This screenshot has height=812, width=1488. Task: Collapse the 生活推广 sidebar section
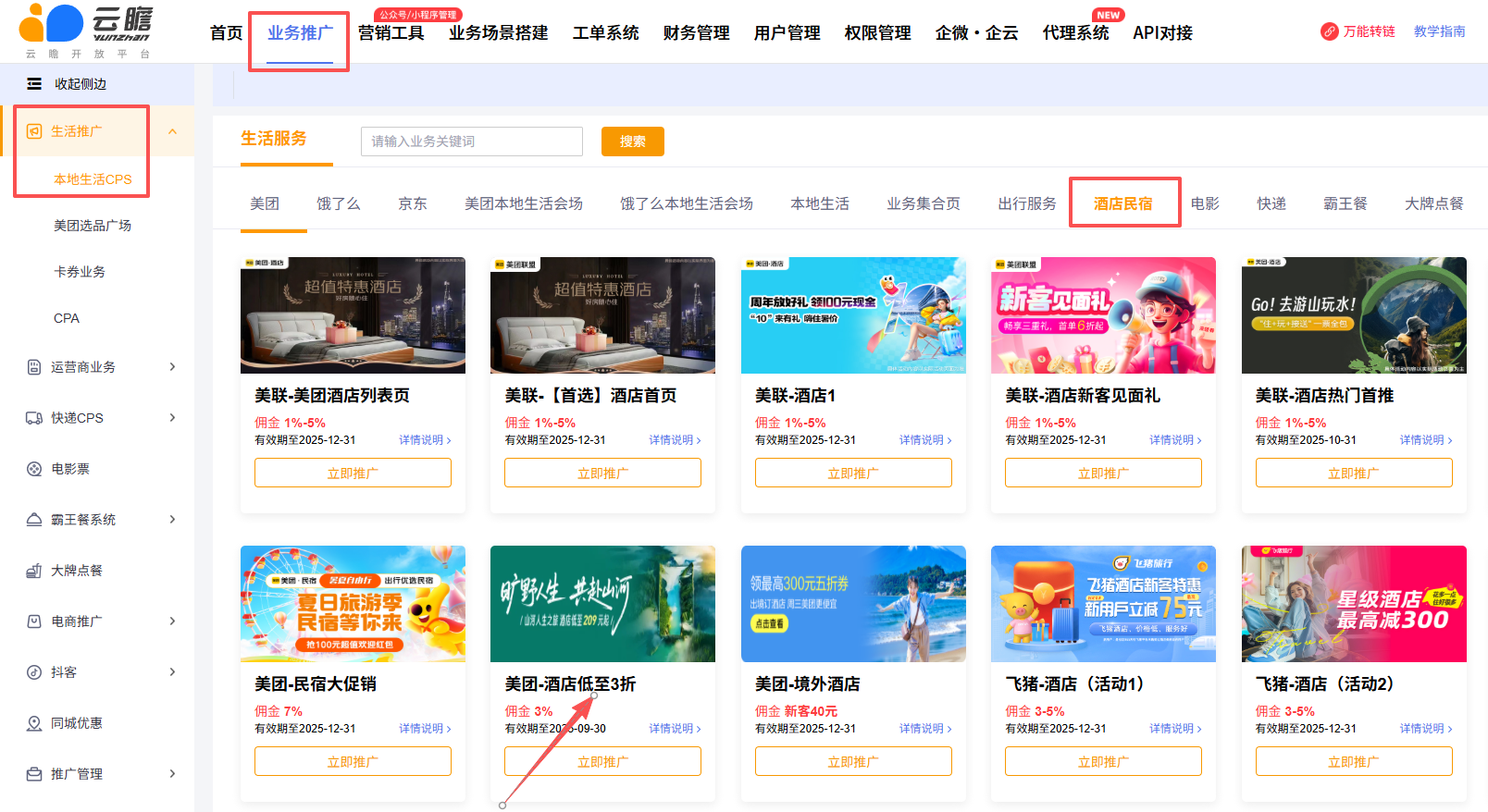pyautogui.click(x=172, y=131)
